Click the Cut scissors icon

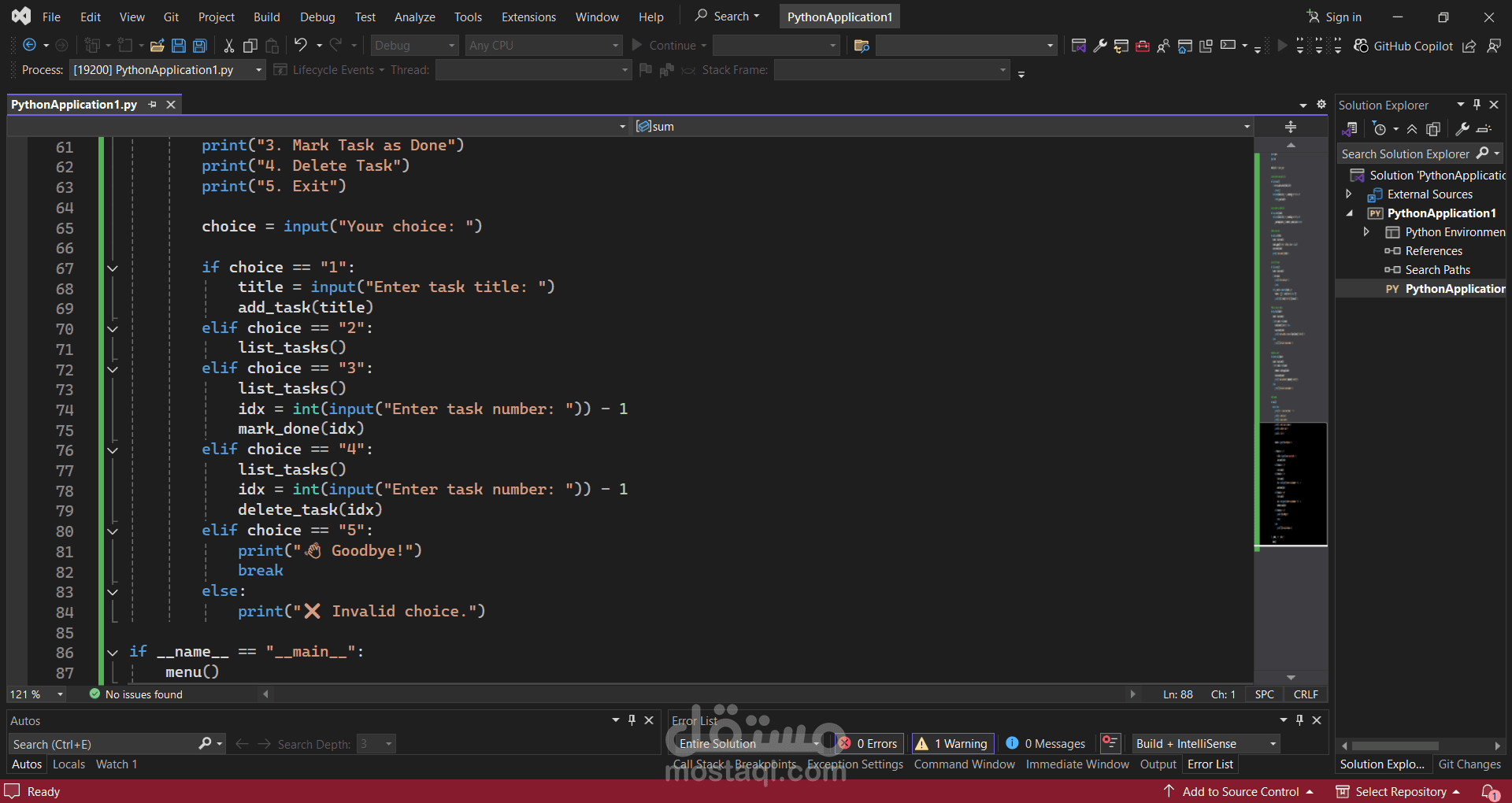228,46
